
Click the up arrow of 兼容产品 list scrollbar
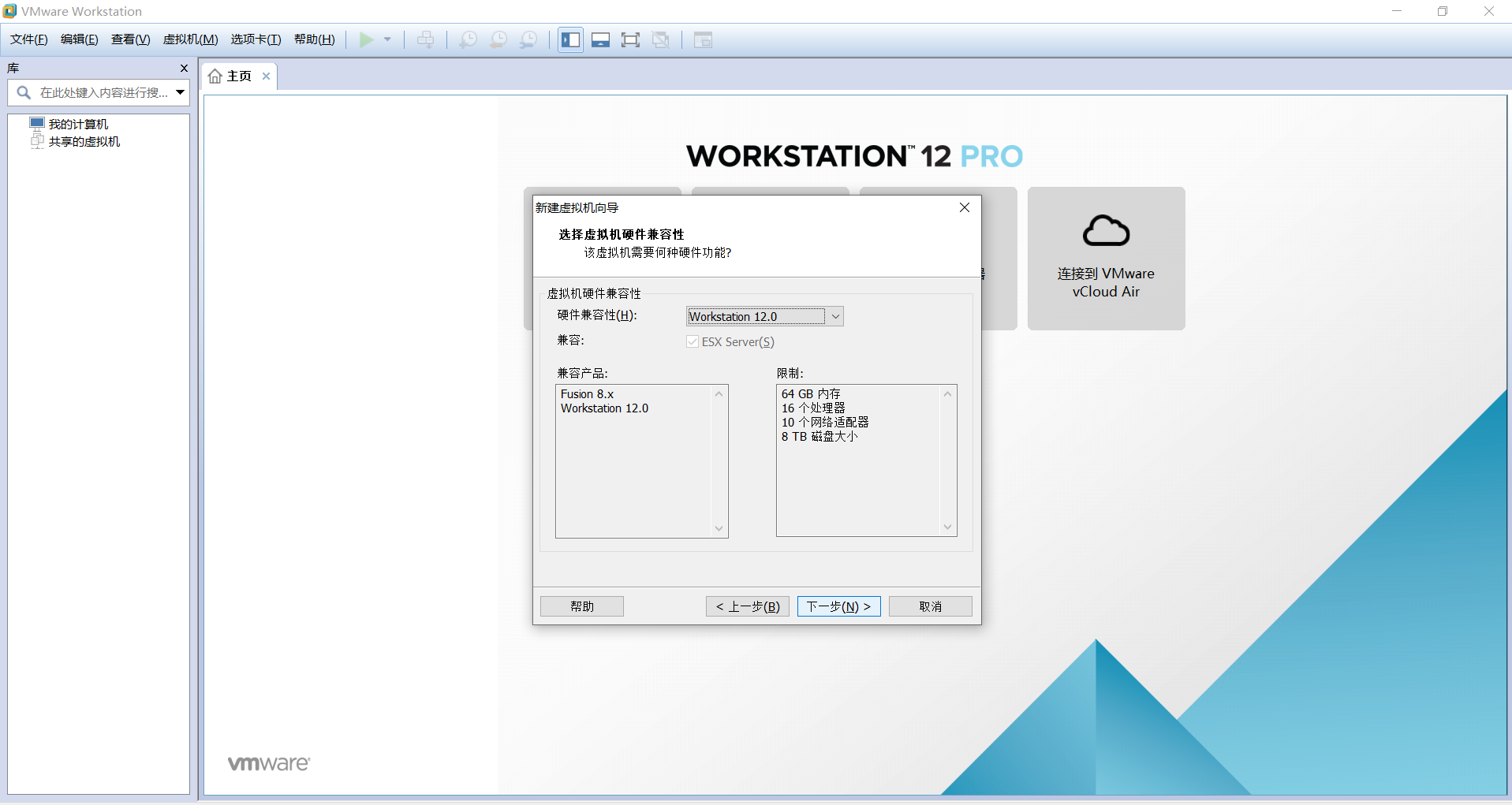coord(719,393)
